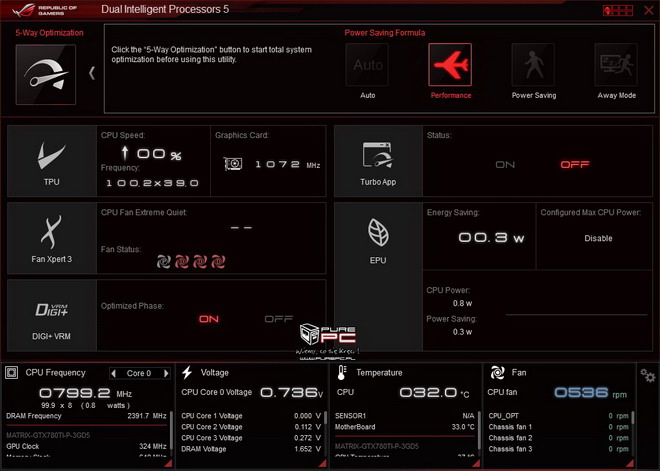Click the Power Saving 0.3 w value
Viewport: 660px width, 471px height.
coord(462,332)
